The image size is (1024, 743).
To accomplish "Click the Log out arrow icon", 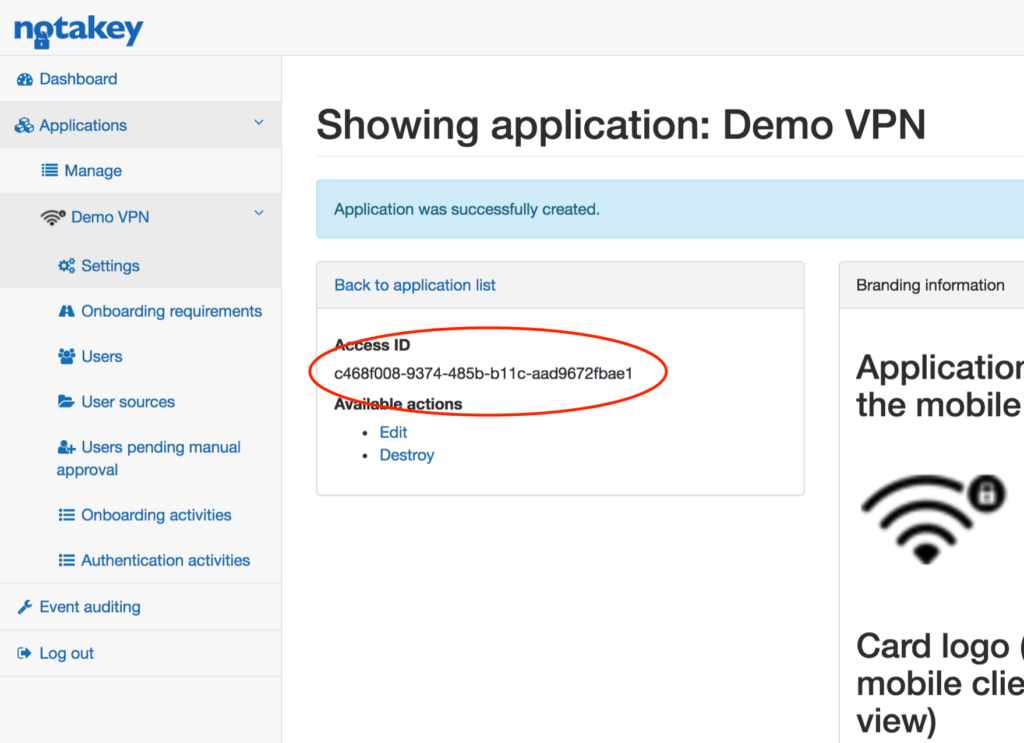I will (x=25, y=654).
